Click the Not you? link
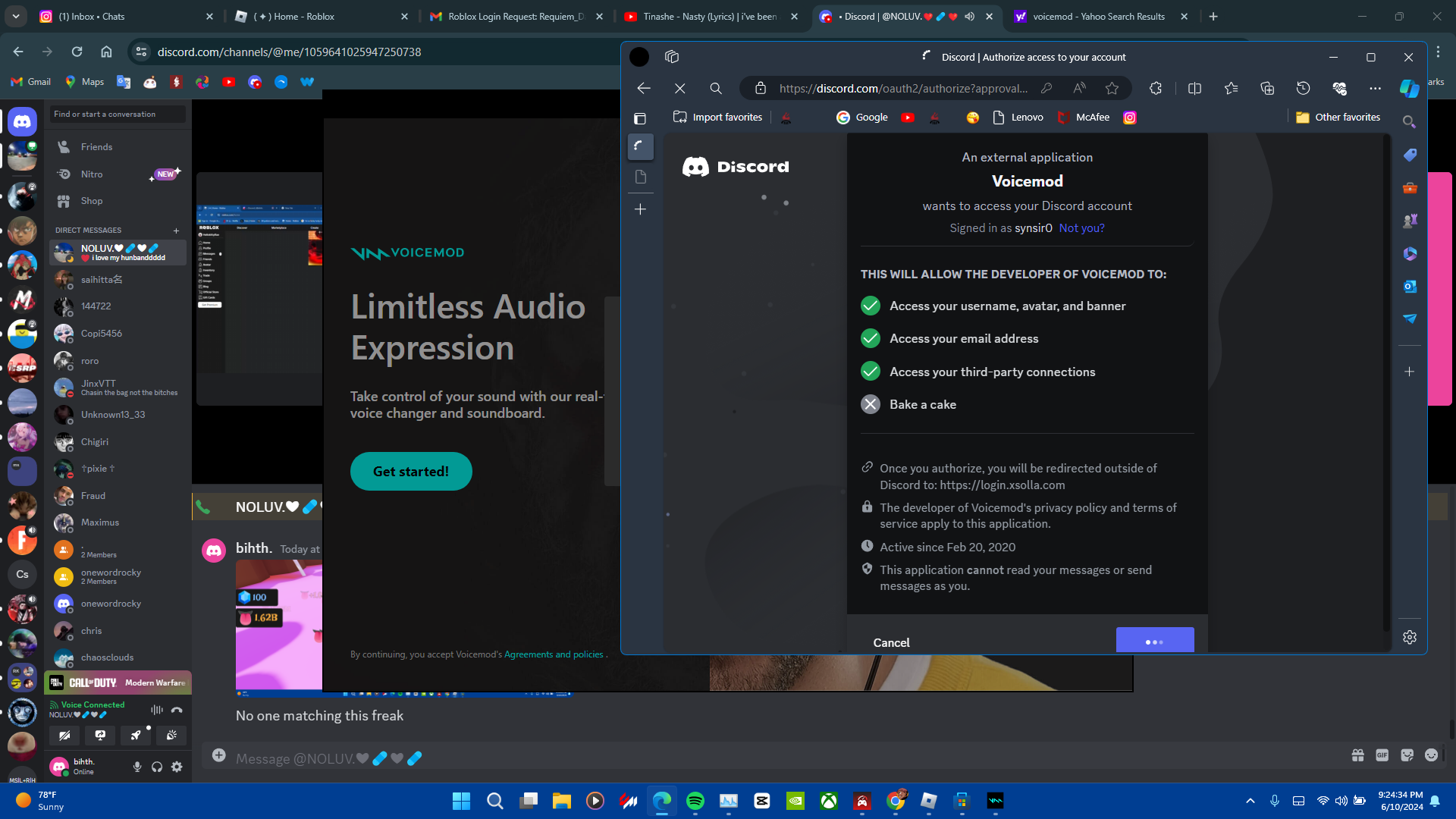This screenshot has width=1456, height=819. tap(1081, 228)
